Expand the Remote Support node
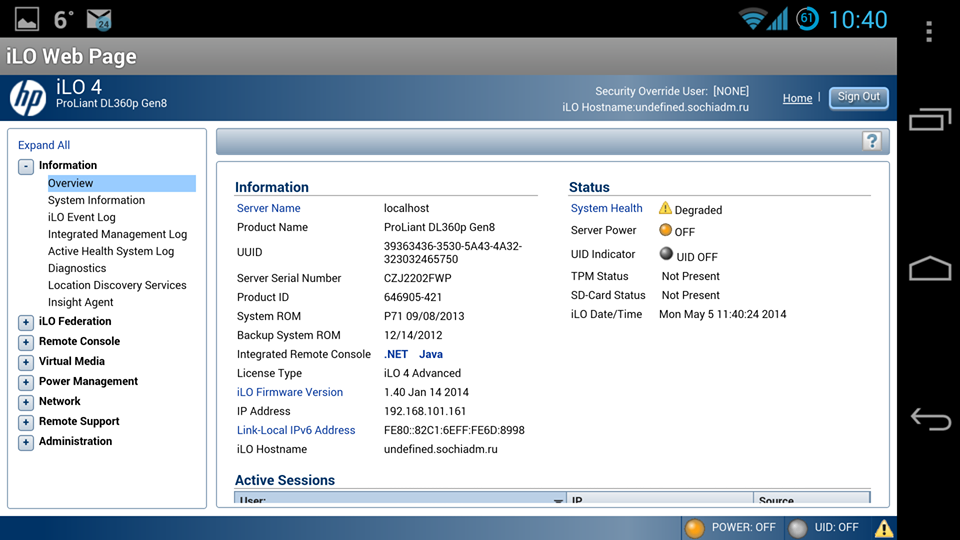The width and height of the screenshot is (960, 540). click(26, 422)
